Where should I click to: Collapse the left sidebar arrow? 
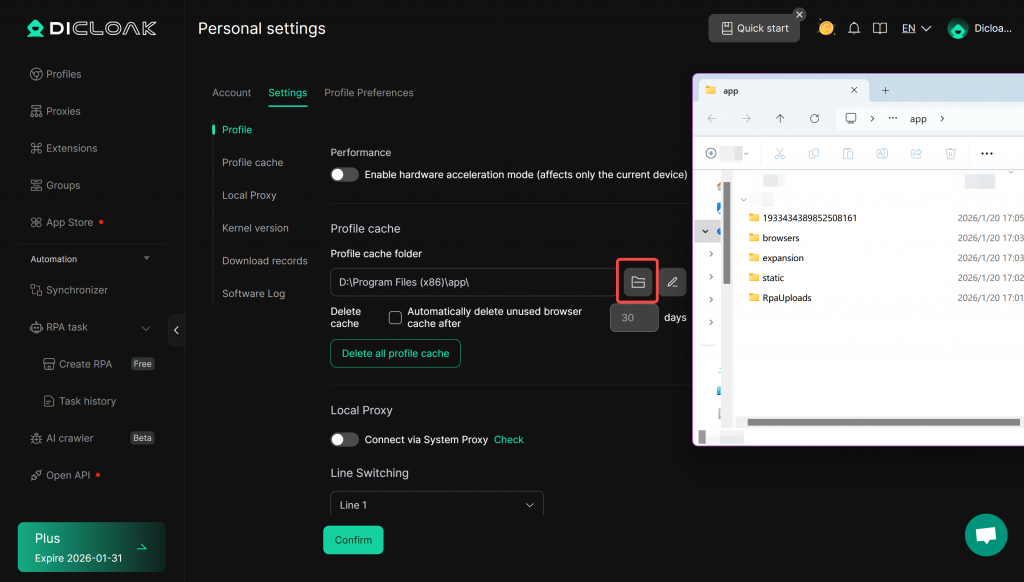click(177, 330)
